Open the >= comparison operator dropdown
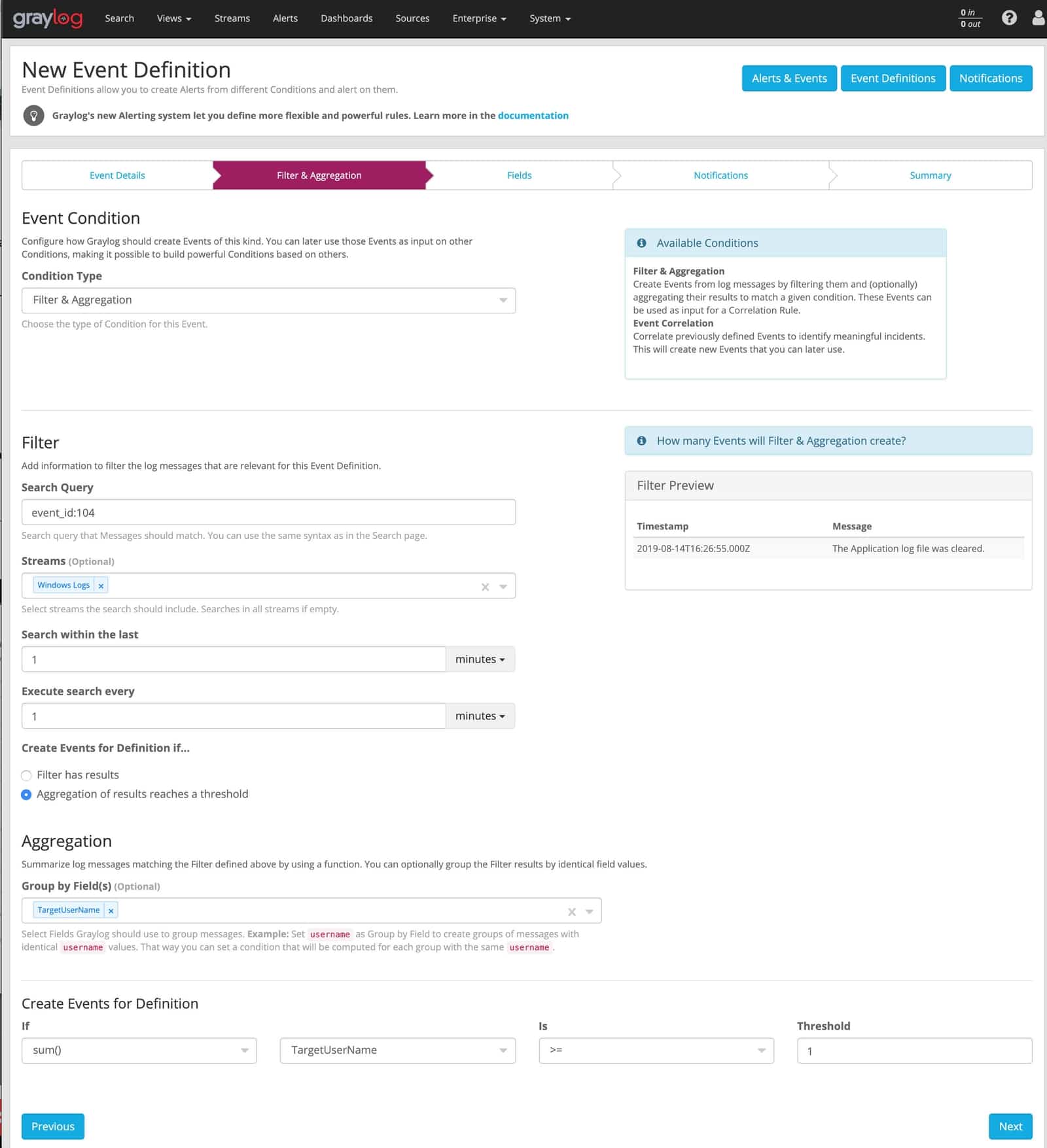 pos(656,1050)
